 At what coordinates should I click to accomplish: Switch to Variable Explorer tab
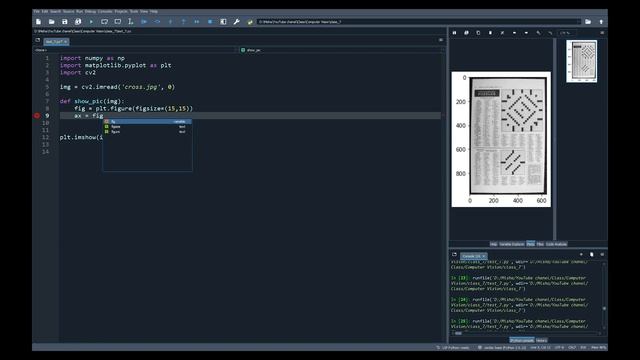511,244
